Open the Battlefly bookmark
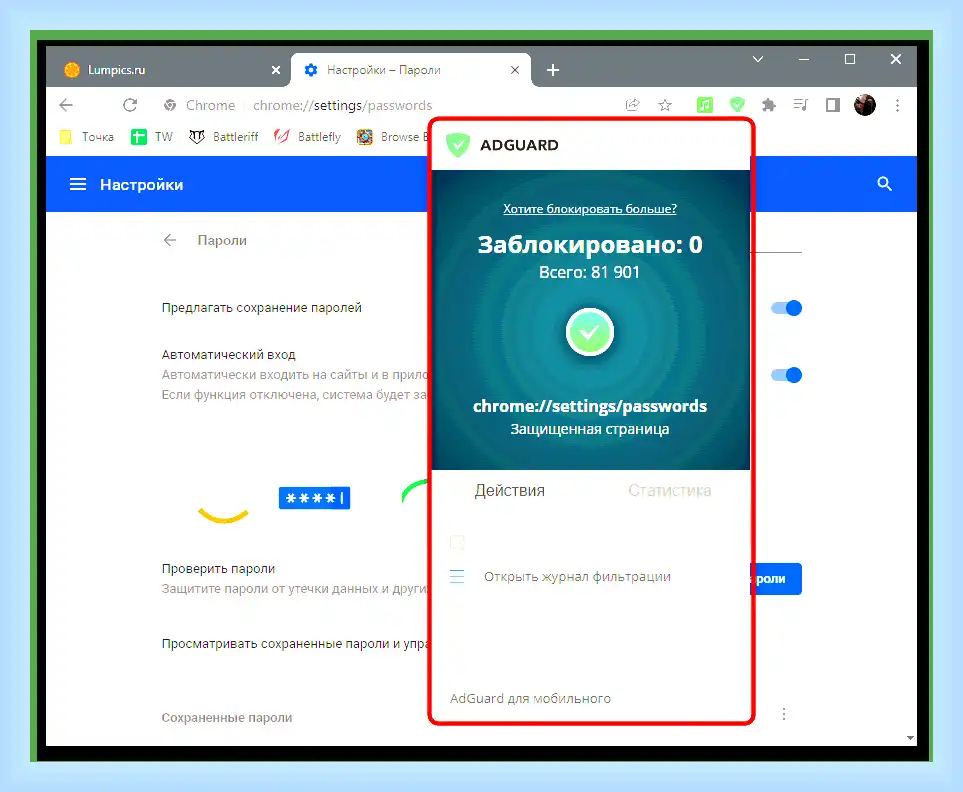Viewport: 963px width, 792px height. pos(308,137)
